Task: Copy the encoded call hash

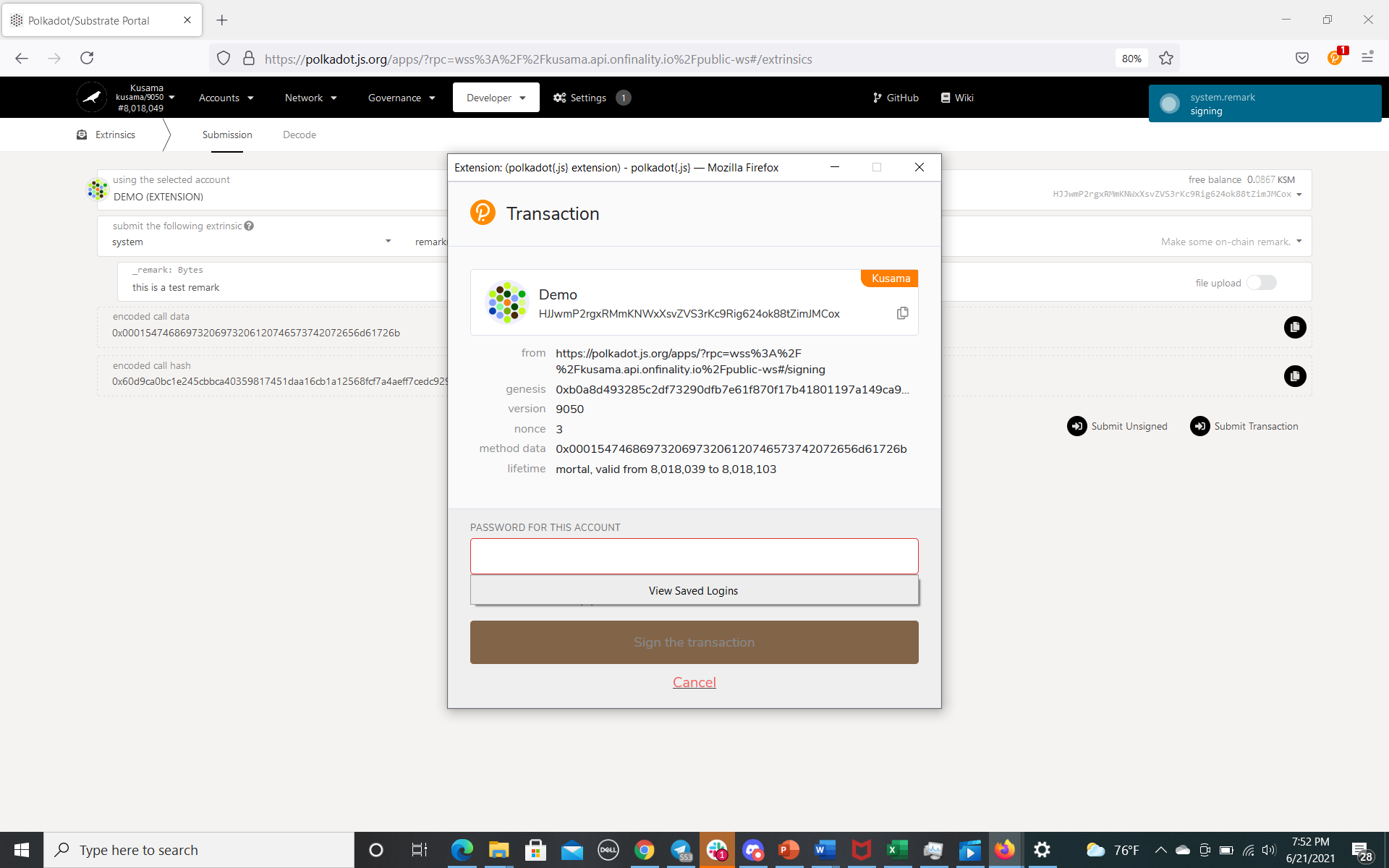Action: 1294,376
